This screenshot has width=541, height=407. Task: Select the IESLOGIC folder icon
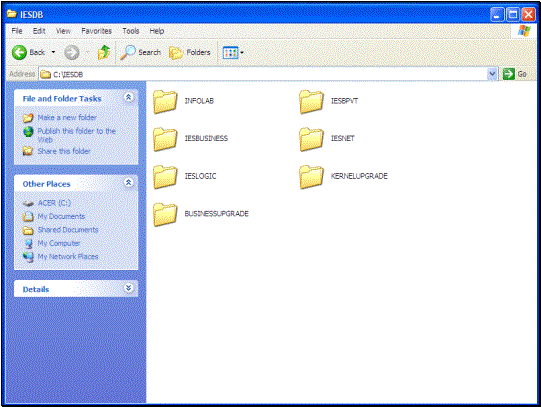click(165, 177)
